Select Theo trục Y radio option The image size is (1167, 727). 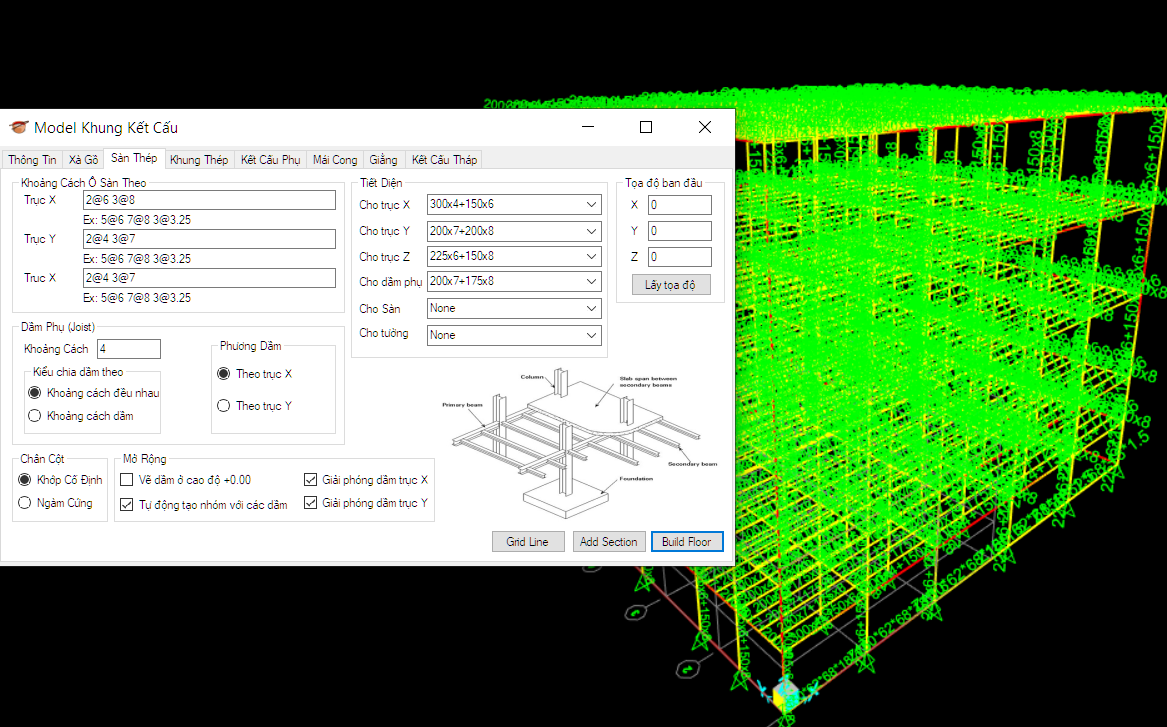click(x=224, y=406)
